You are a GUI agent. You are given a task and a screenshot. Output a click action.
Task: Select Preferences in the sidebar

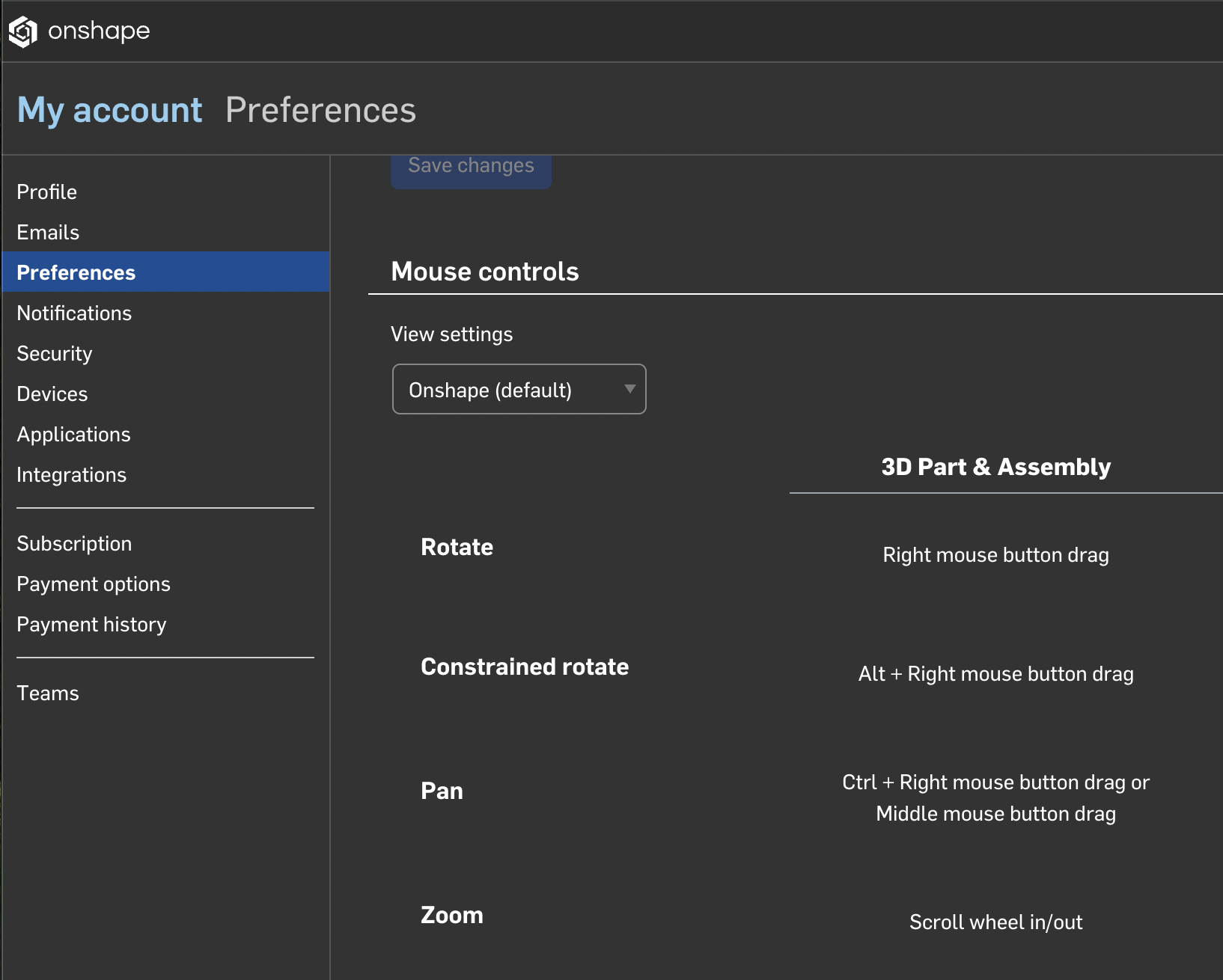coord(76,273)
